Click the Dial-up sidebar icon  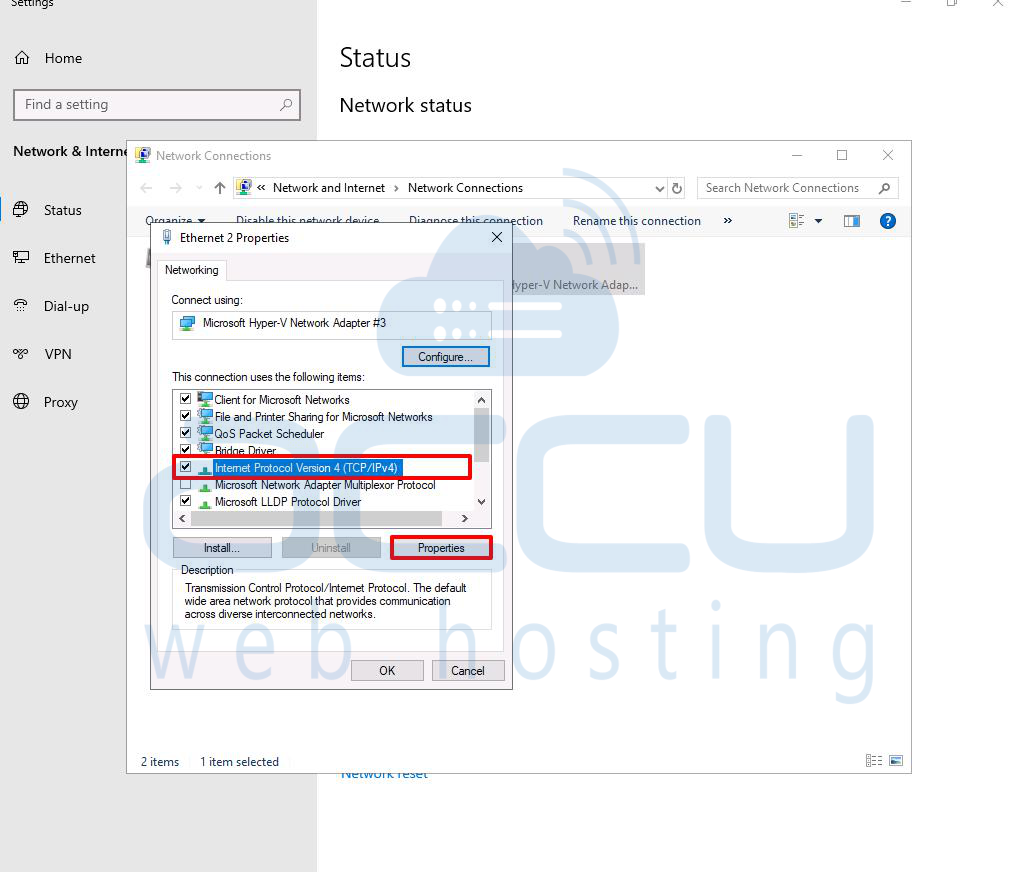point(21,306)
